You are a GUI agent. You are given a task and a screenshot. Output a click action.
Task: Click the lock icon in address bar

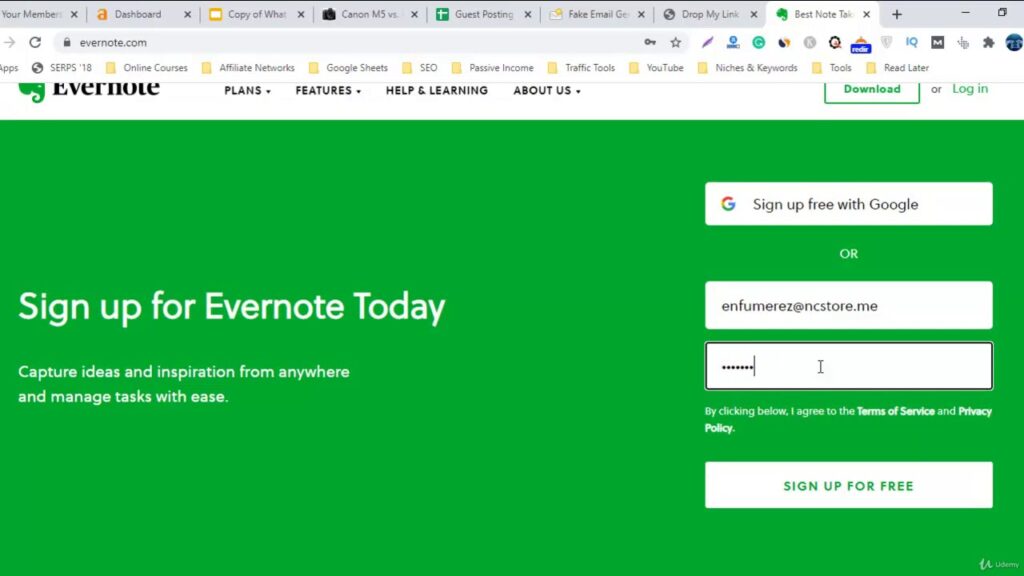coord(67,42)
